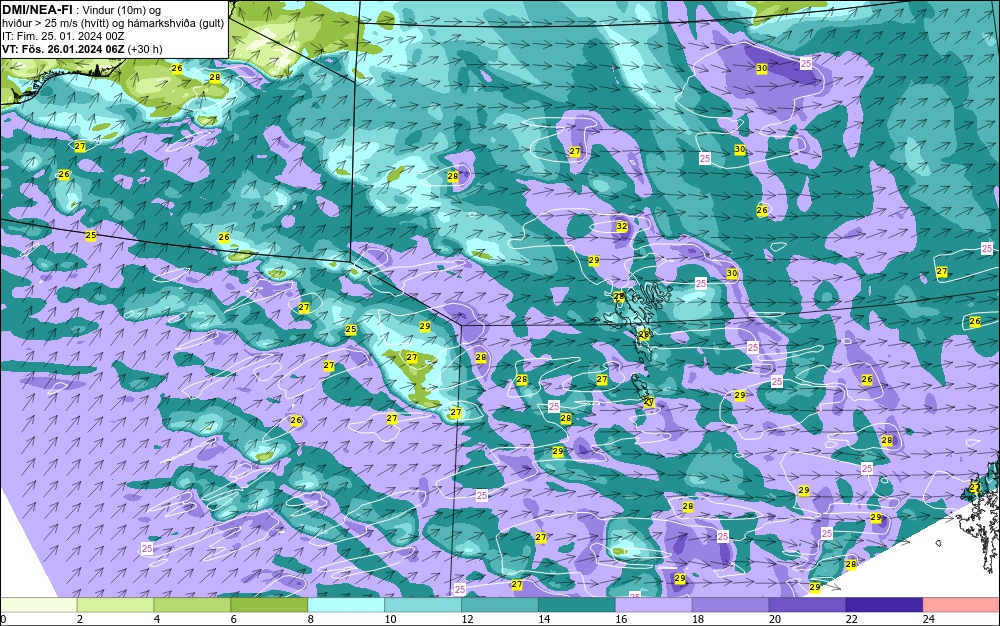Pick the green 4–6 m/s legend swatch

[x=192, y=604]
